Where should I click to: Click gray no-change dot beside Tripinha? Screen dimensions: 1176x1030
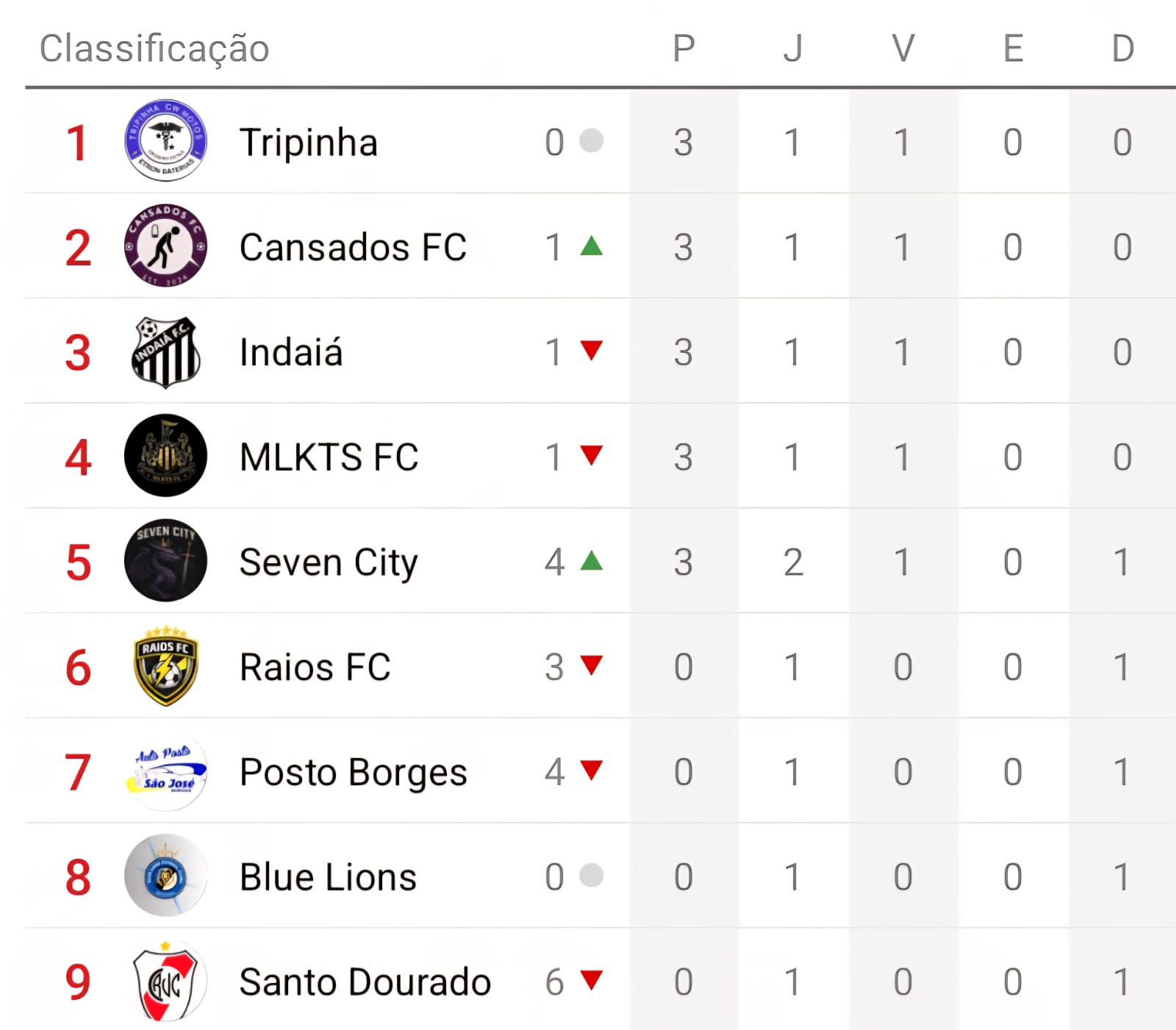pos(591,140)
